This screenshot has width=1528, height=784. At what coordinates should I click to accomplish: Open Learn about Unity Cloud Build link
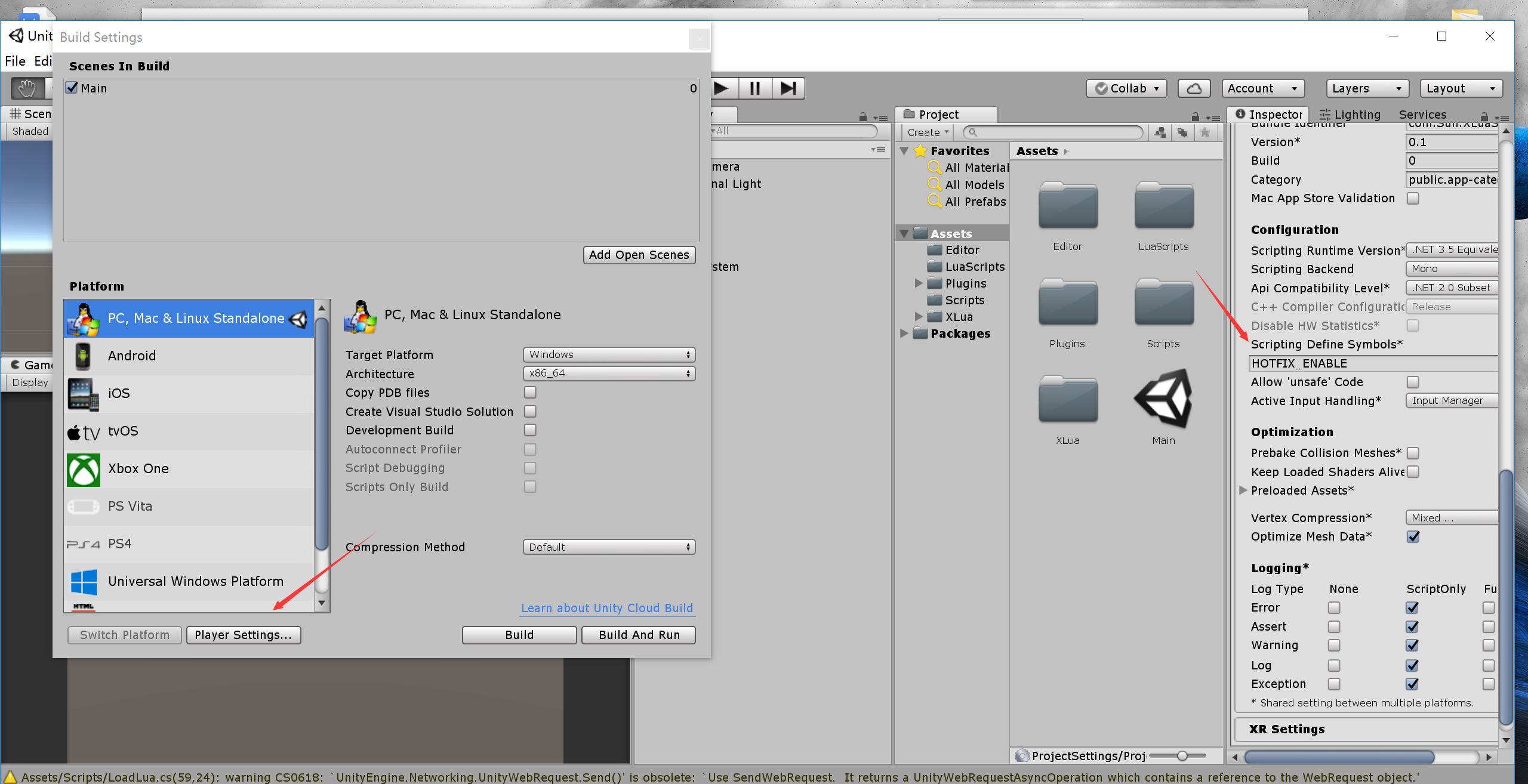606,607
